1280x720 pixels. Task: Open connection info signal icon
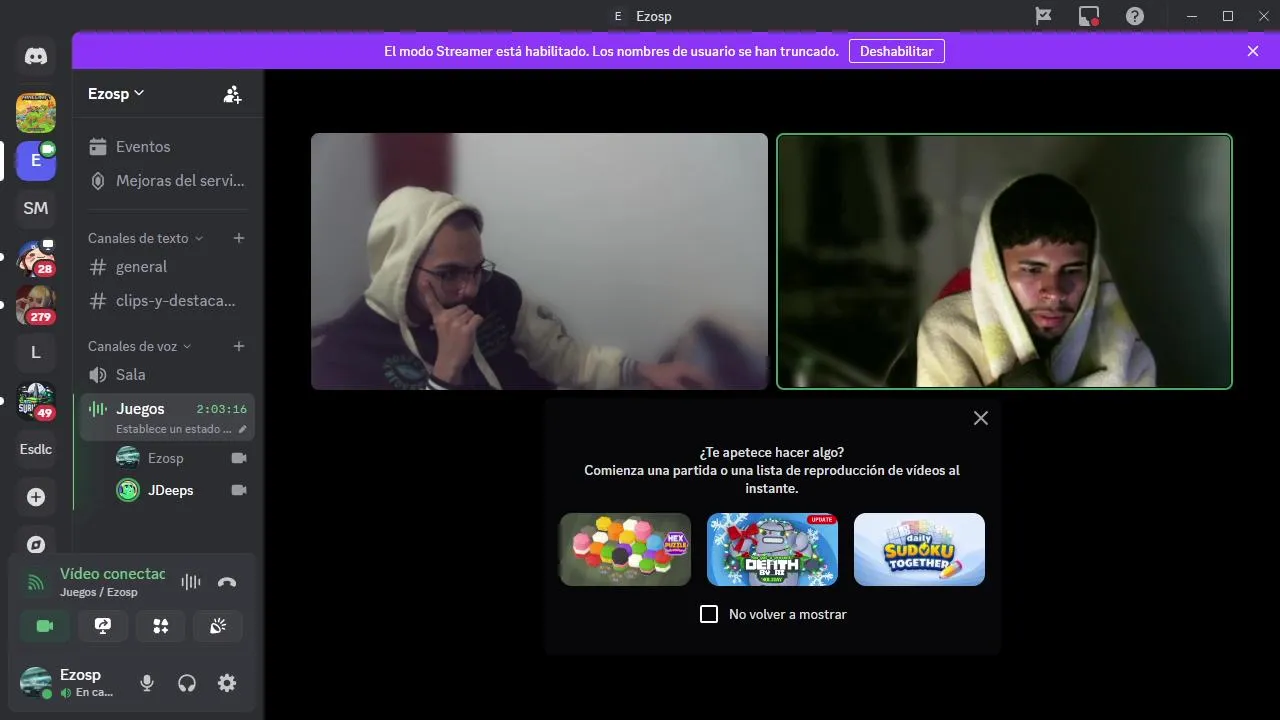click(36, 582)
